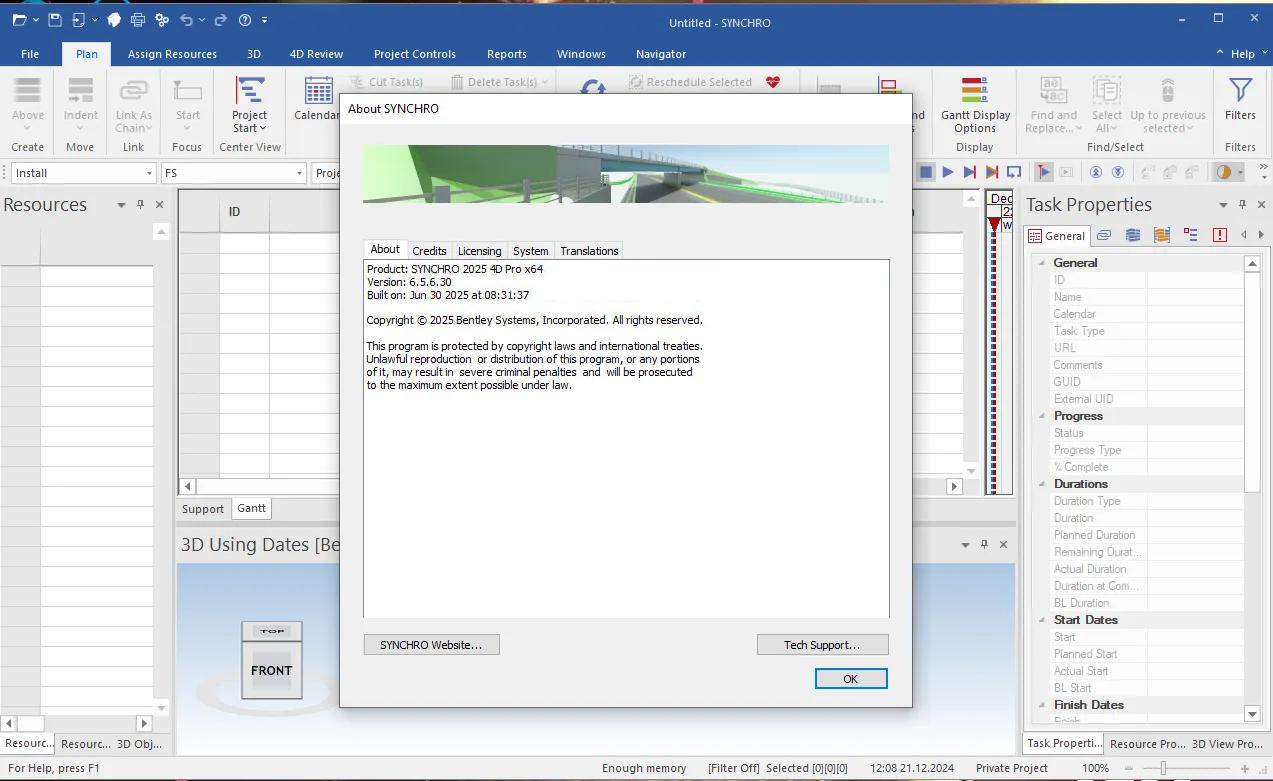Pin the 3D Using Dates panel

(984, 545)
